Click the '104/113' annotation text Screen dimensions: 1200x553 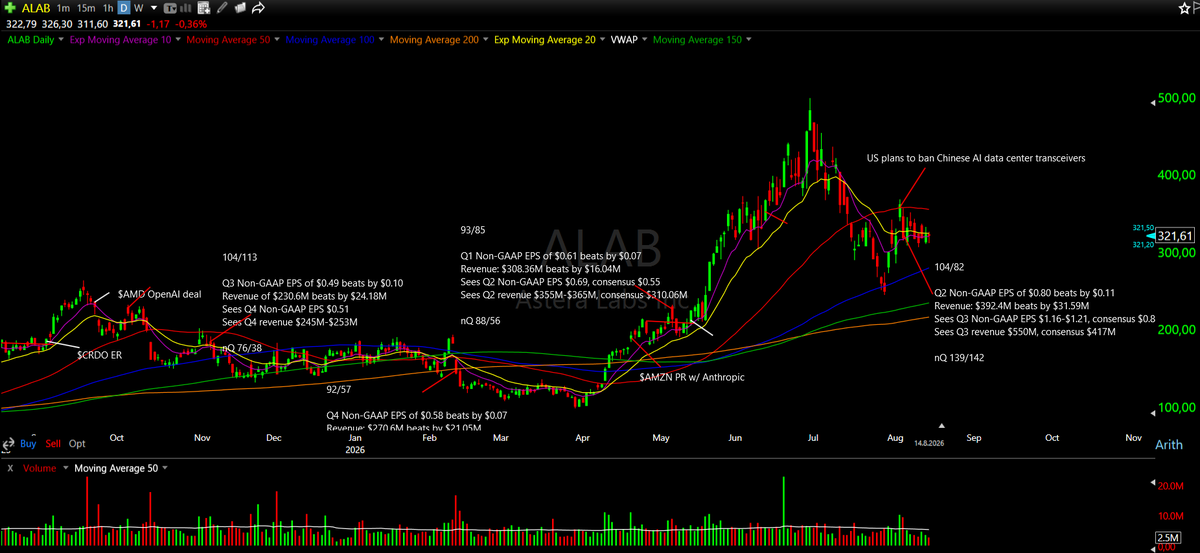tap(240, 257)
